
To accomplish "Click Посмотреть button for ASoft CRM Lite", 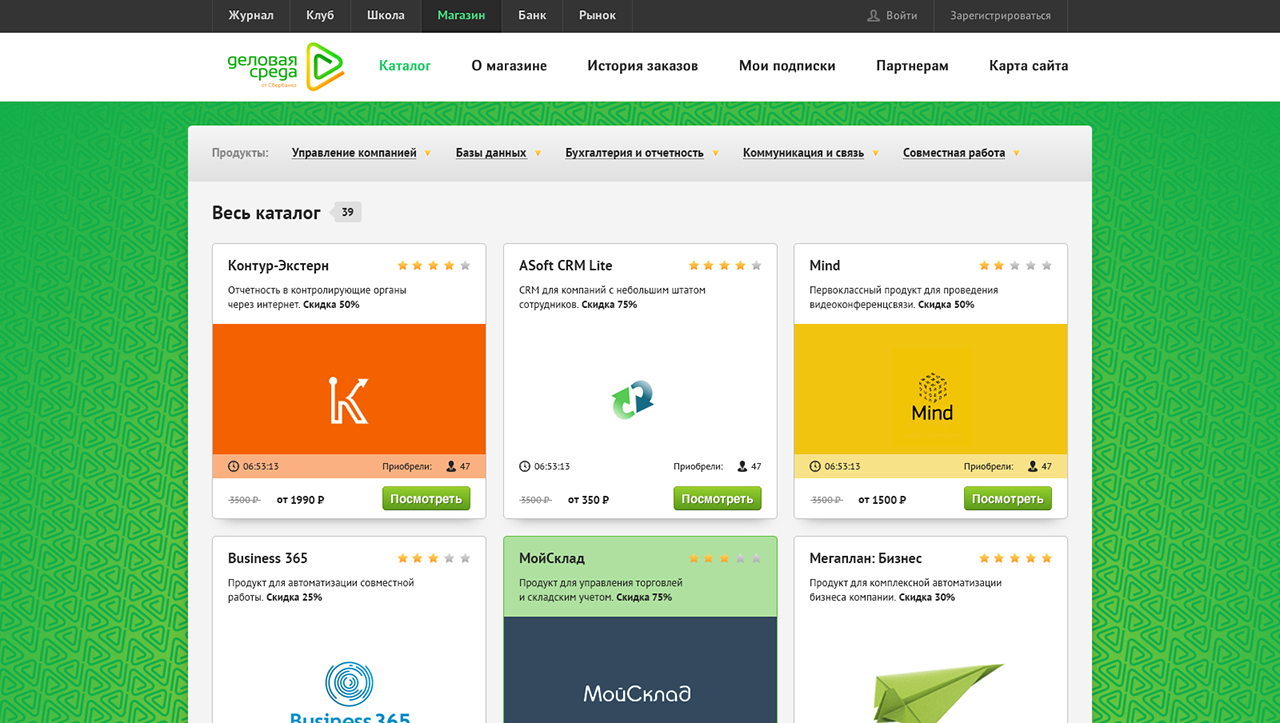I will click(x=717, y=498).
